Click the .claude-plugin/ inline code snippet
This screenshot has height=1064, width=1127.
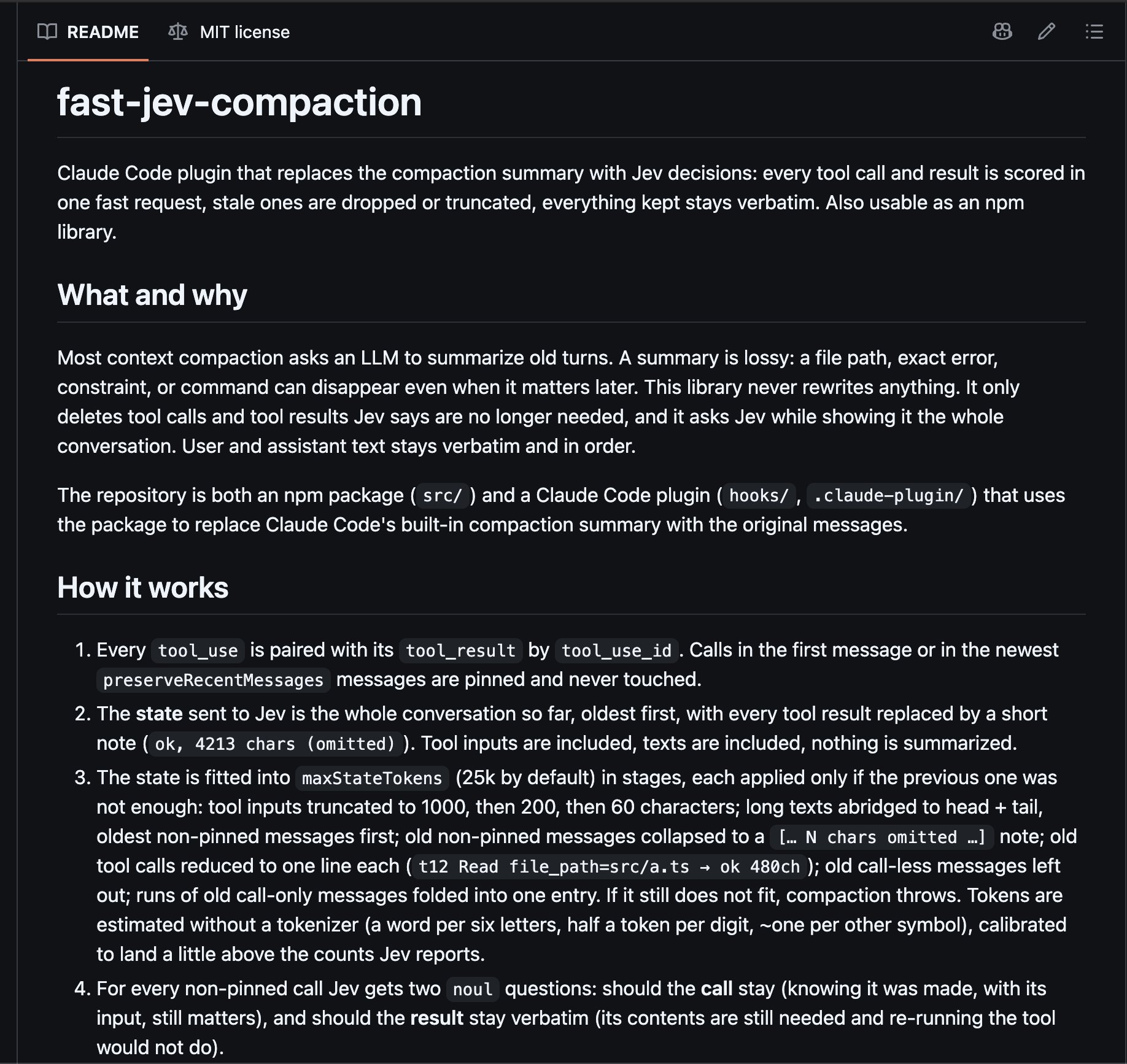click(x=889, y=496)
